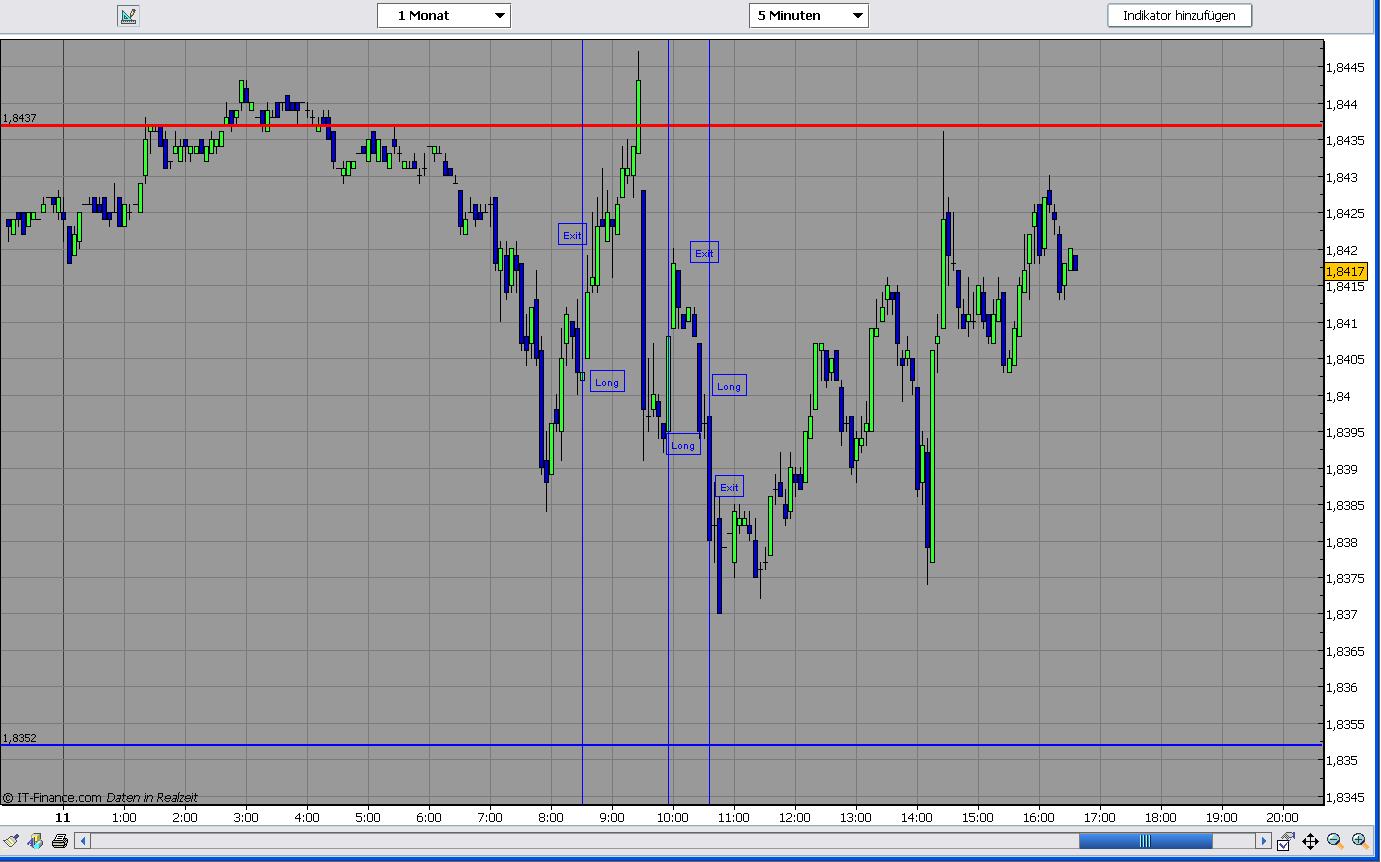This screenshot has height=862, width=1381.
Task: Click the yellow 1,8417 current price tag
Action: pos(1345,271)
